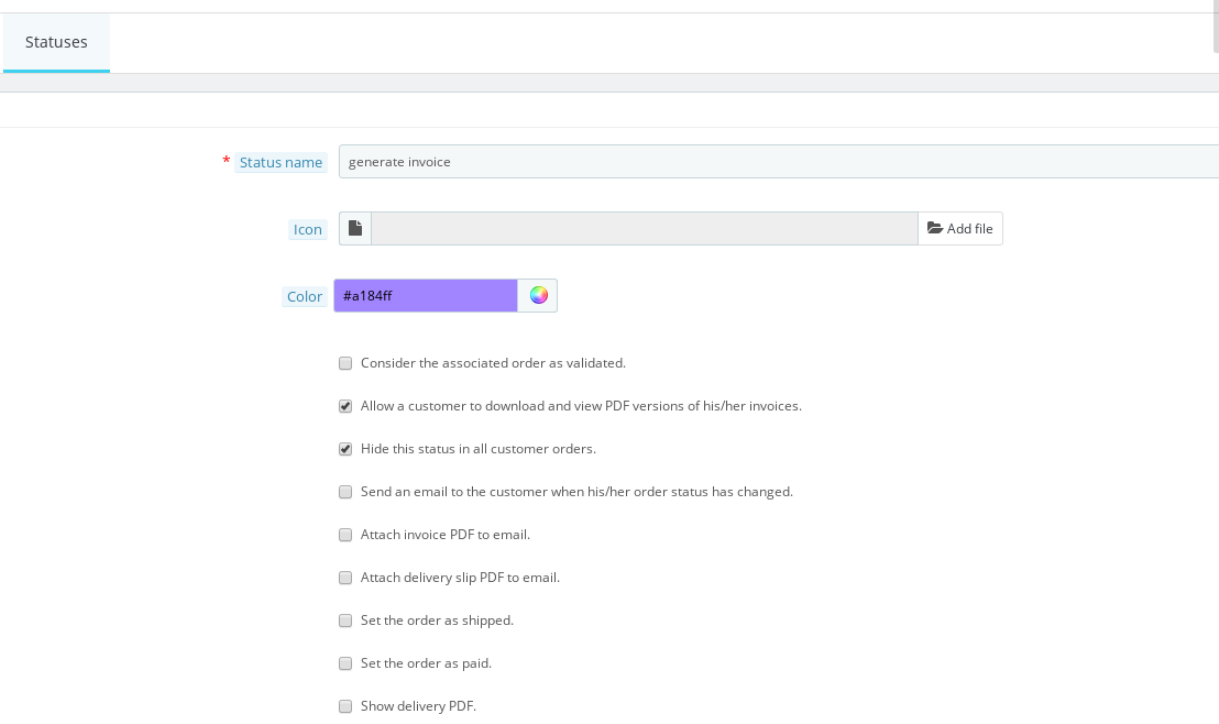Click the vertical scrollbar at right edge
Viewport: 1219px width, 724px height.
[x=1215, y=25]
